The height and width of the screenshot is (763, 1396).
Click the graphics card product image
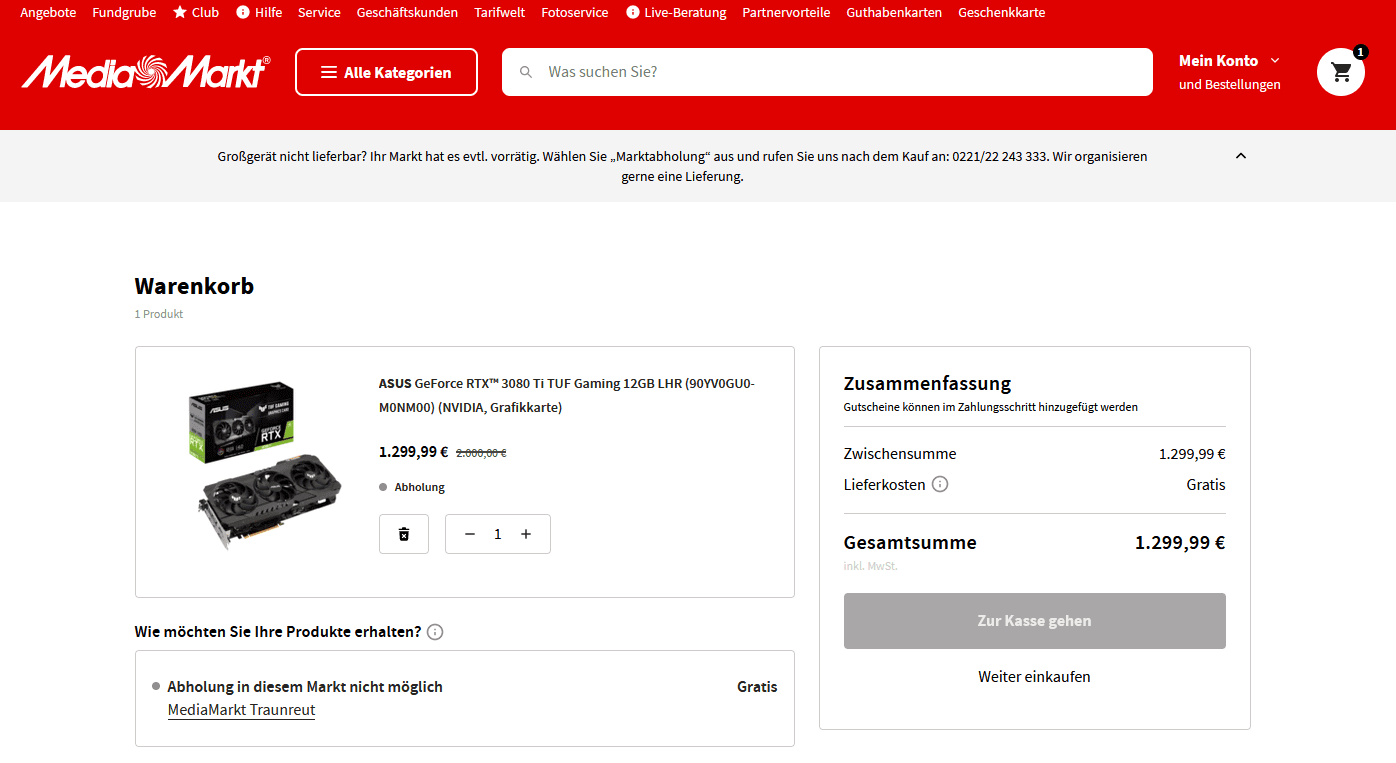click(263, 465)
